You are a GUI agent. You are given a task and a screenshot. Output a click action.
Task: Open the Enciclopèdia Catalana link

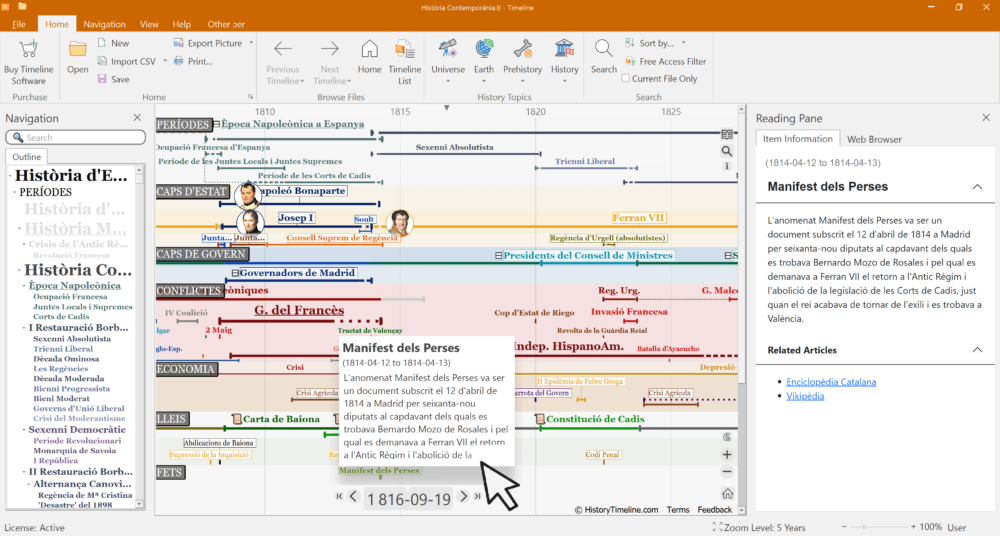click(831, 382)
